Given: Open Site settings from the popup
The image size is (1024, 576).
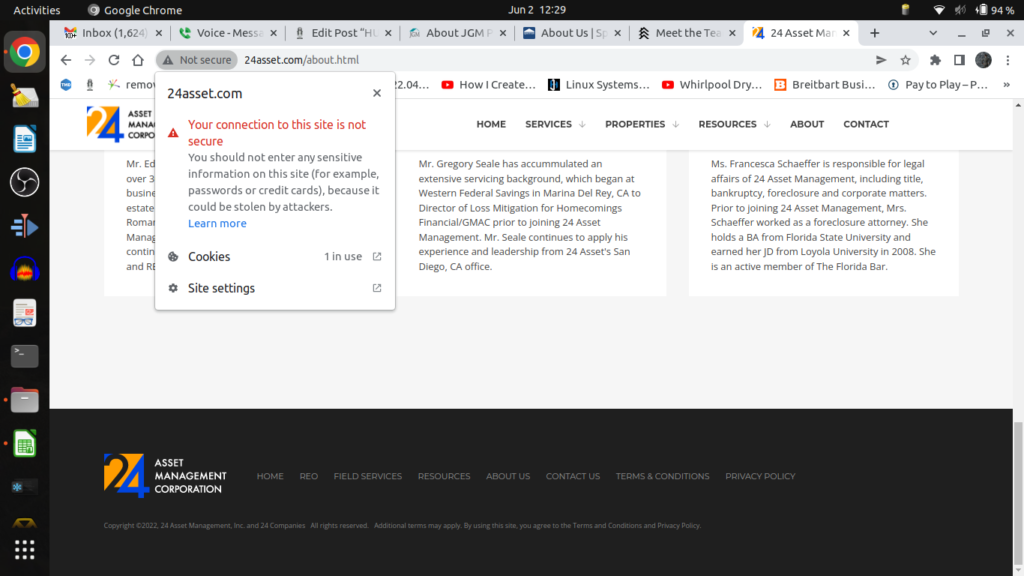Looking at the screenshot, I should tap(274, 288).
